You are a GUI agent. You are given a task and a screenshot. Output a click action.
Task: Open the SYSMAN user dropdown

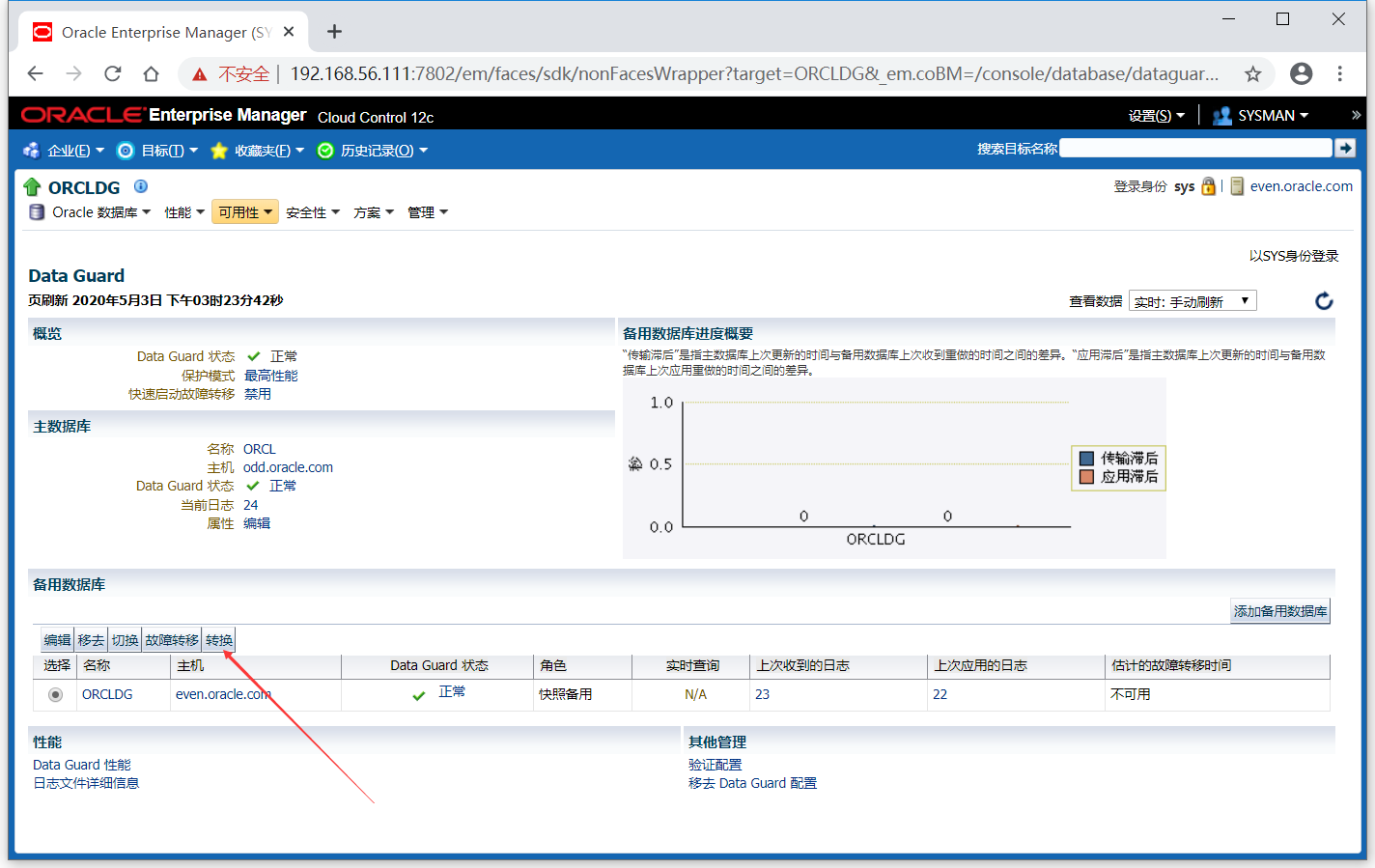[x=1273, y=116]
